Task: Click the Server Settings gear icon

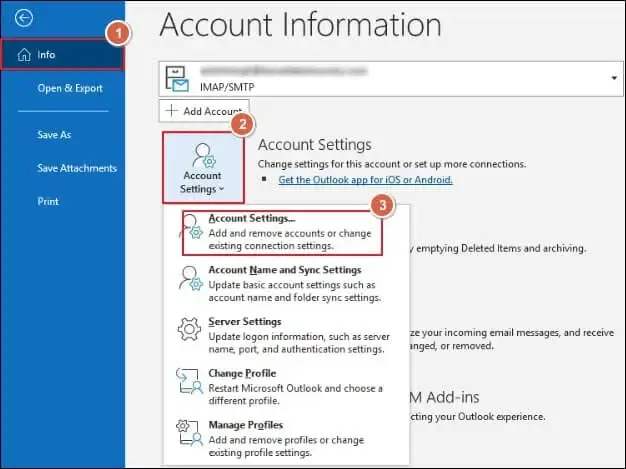Action: [189, 329]
